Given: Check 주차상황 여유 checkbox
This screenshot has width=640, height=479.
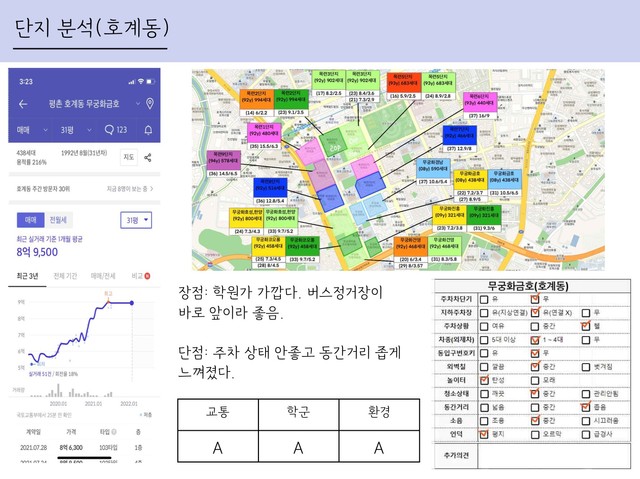Looking at the screenshot, I should pyautogui.click(x=484, y=326).
